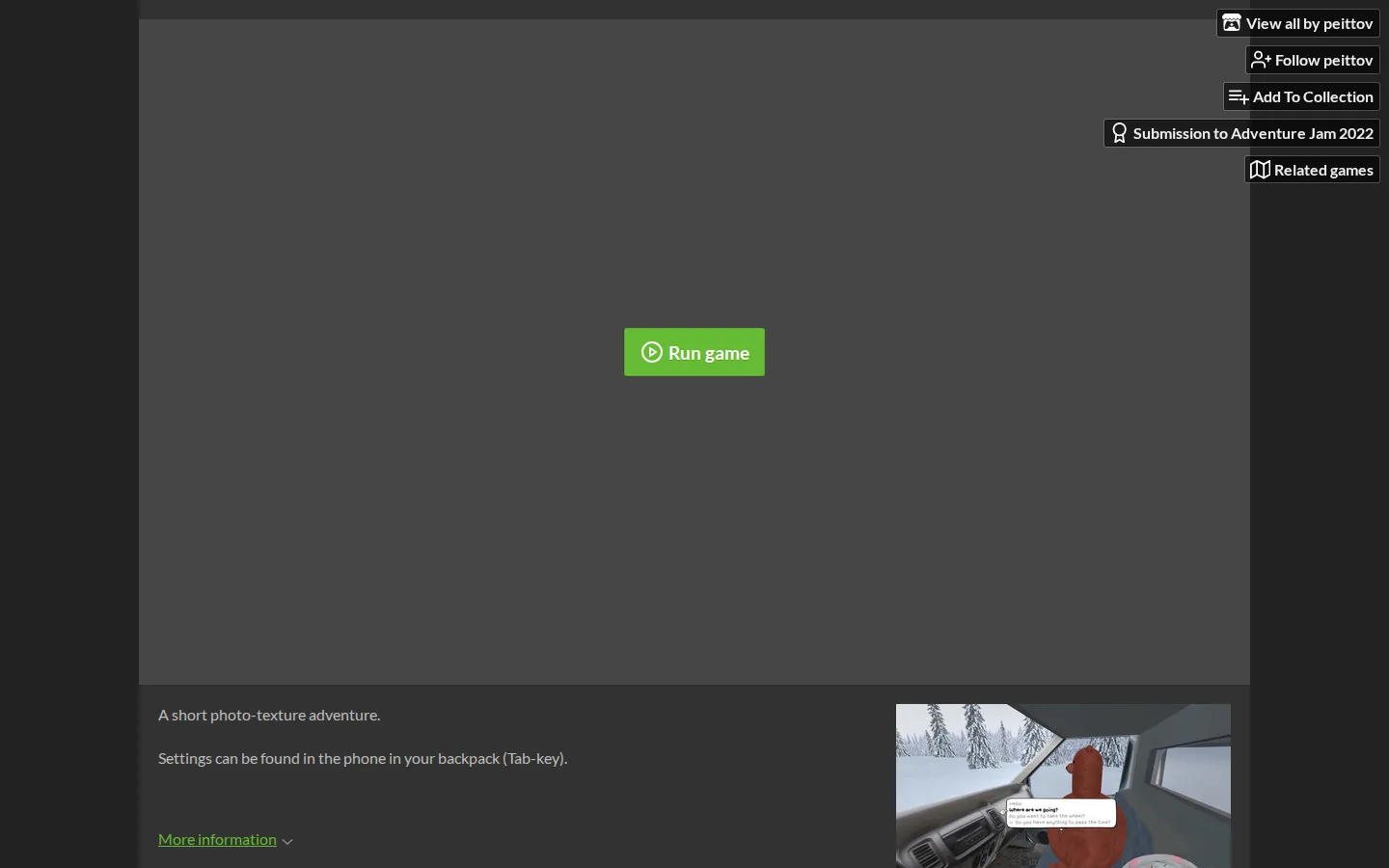Click the follow person icon
The height and width of the screenshot is (868, 1389).
pos(1261,60)
